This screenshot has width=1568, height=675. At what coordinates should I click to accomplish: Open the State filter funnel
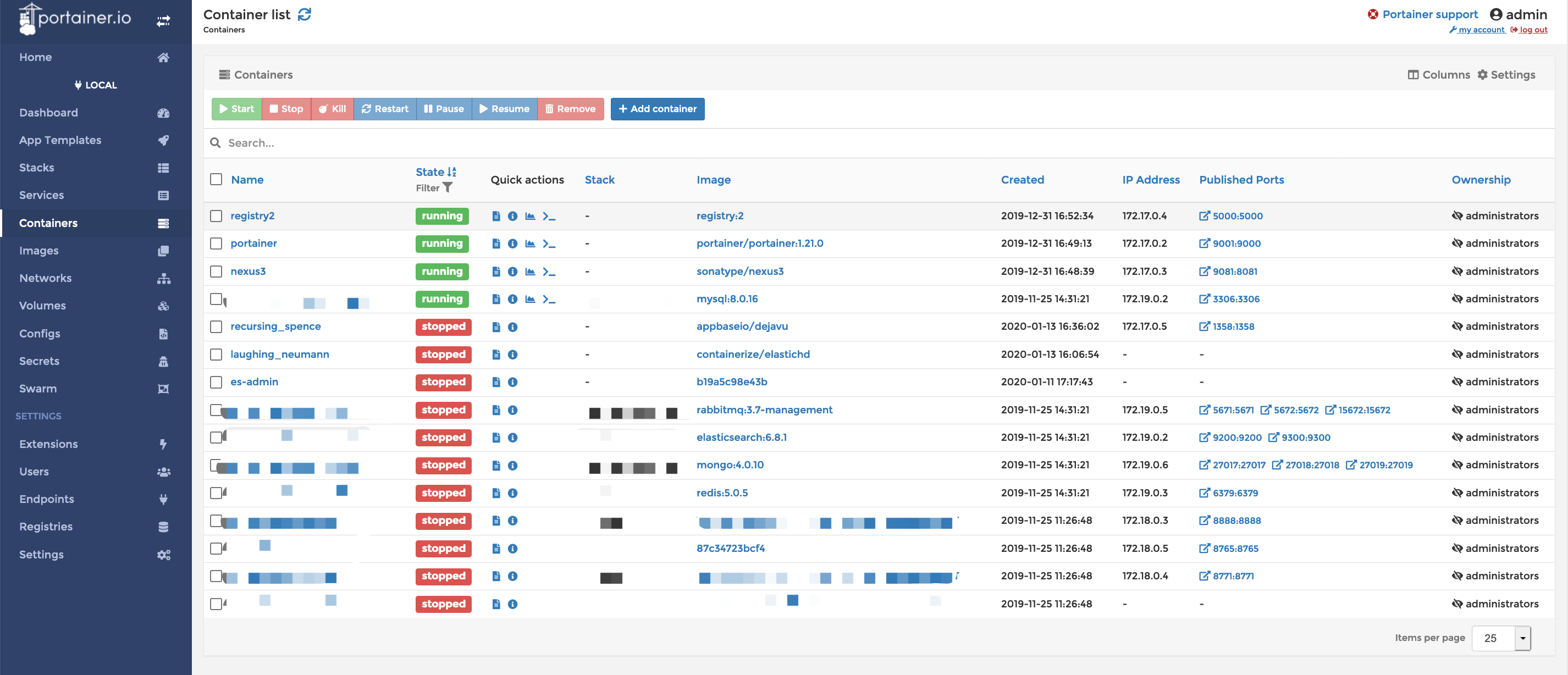447,188
